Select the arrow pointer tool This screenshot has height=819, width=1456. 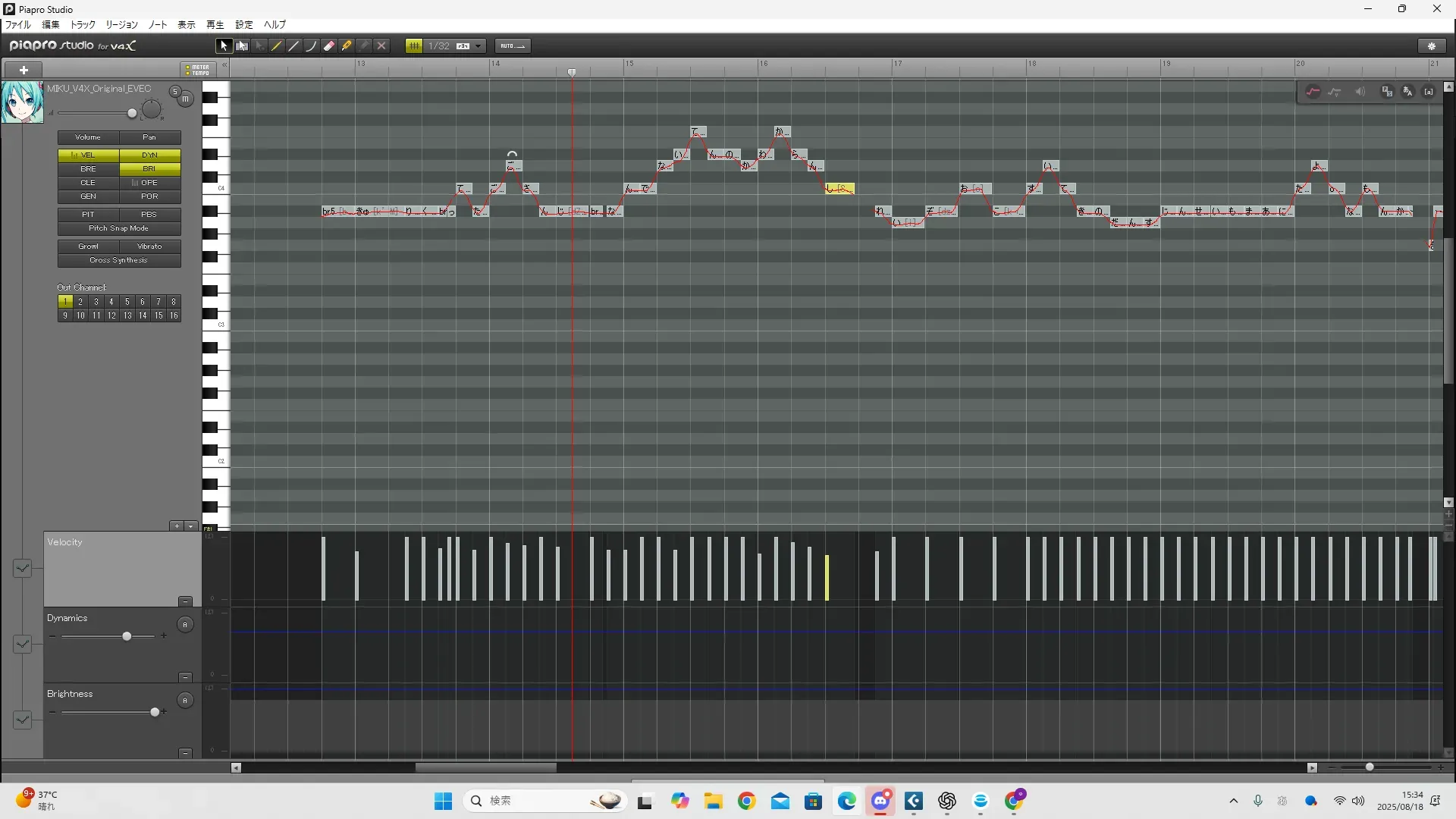coord(224,46)
